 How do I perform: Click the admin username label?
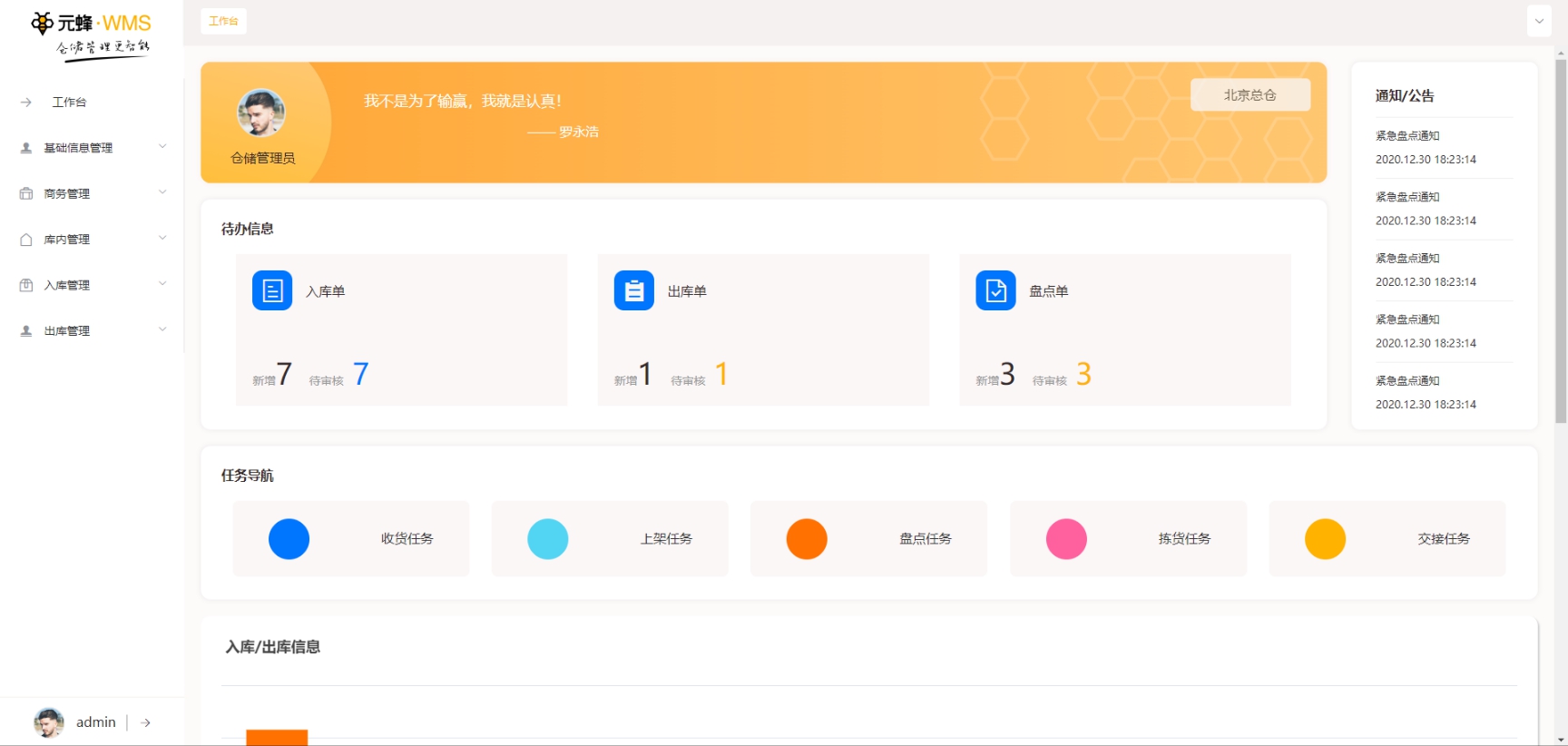[x=96, y=722]
